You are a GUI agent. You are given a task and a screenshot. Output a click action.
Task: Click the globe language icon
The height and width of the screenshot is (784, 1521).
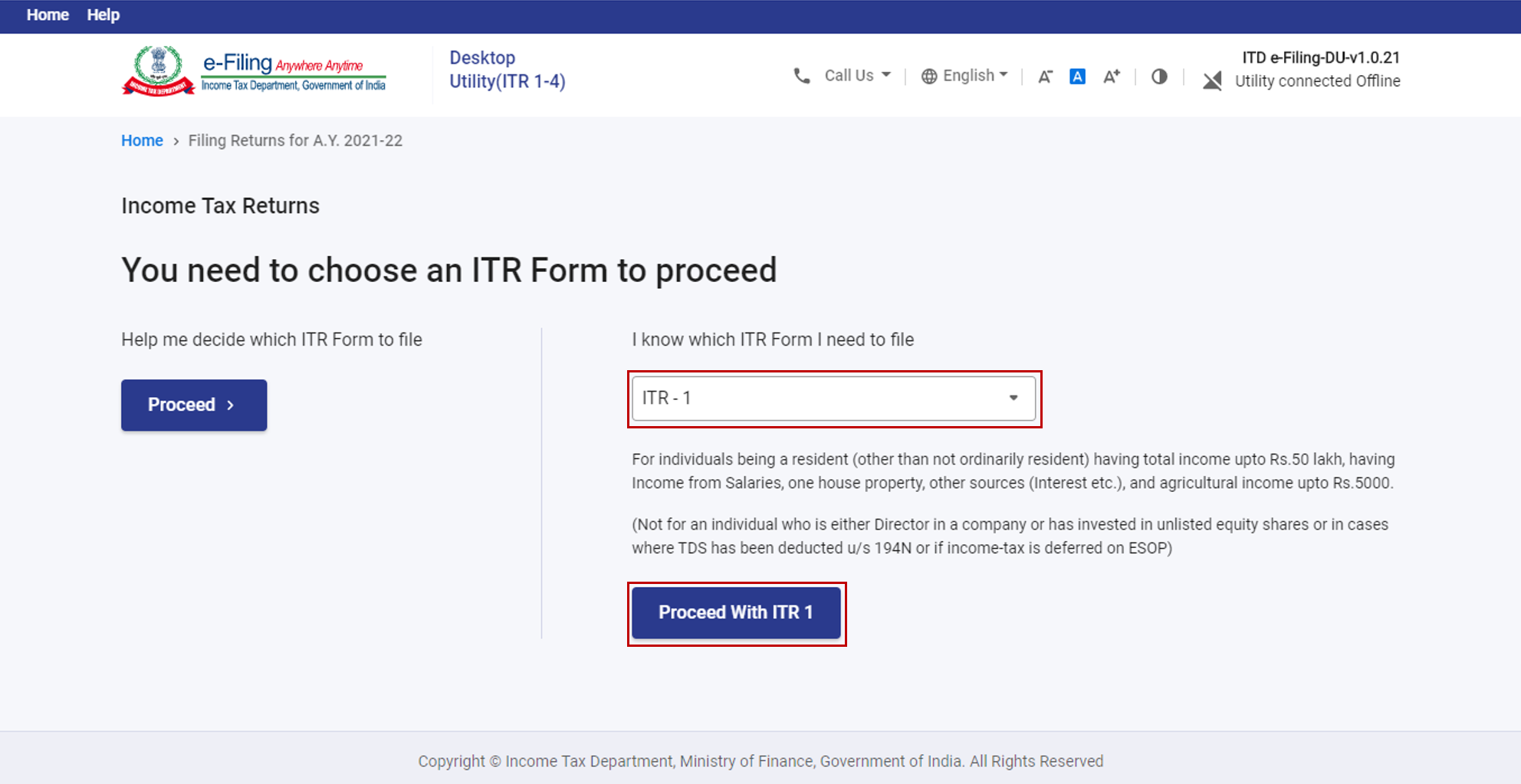pyautogui.click(x=929, y=76)
